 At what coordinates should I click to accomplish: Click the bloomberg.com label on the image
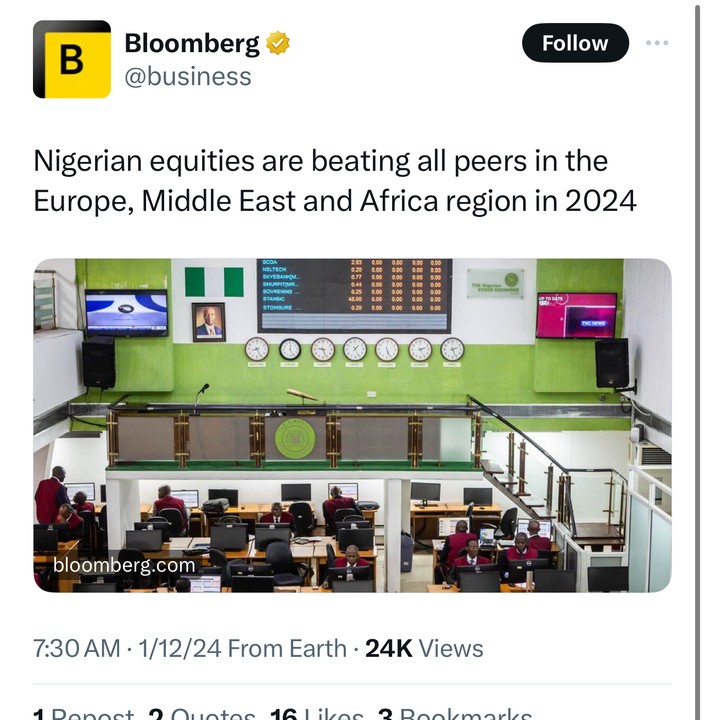click(124, 566)
